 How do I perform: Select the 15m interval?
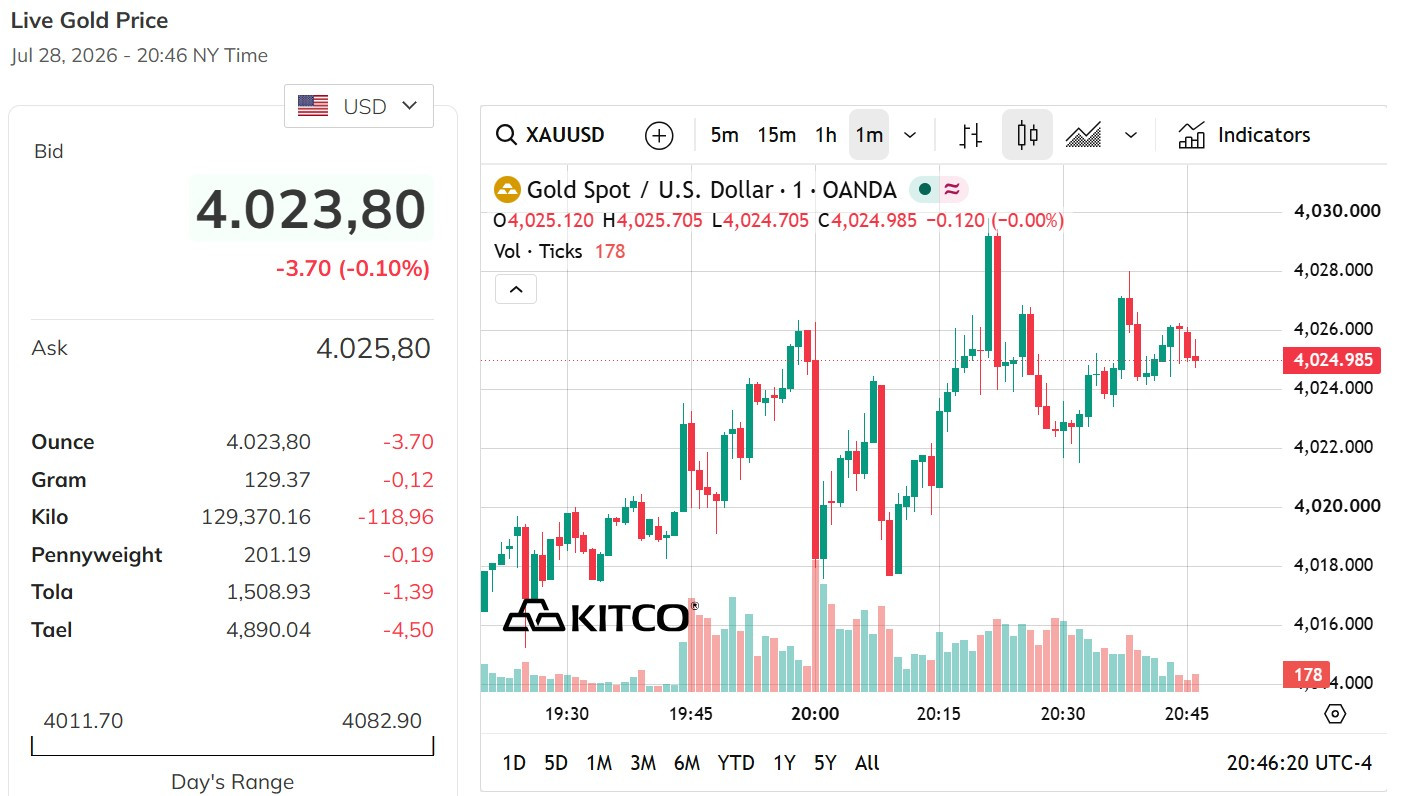(777, 135)
